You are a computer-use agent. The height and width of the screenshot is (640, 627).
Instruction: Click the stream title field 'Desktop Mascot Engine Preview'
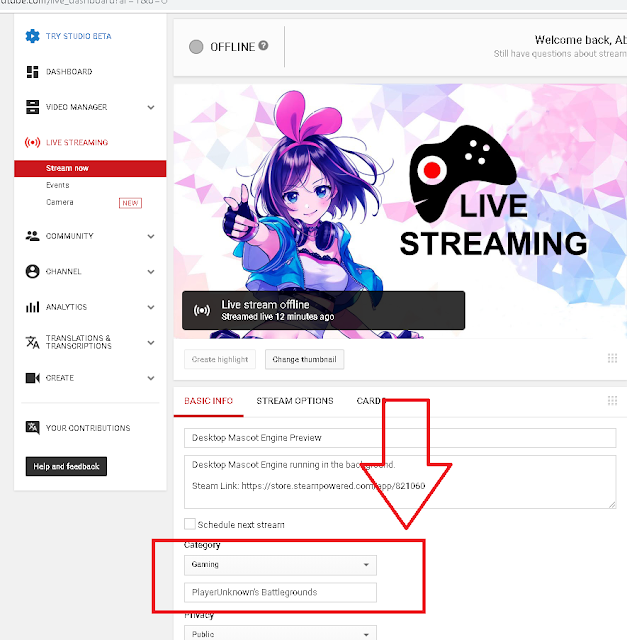click(x=400, y=438)
